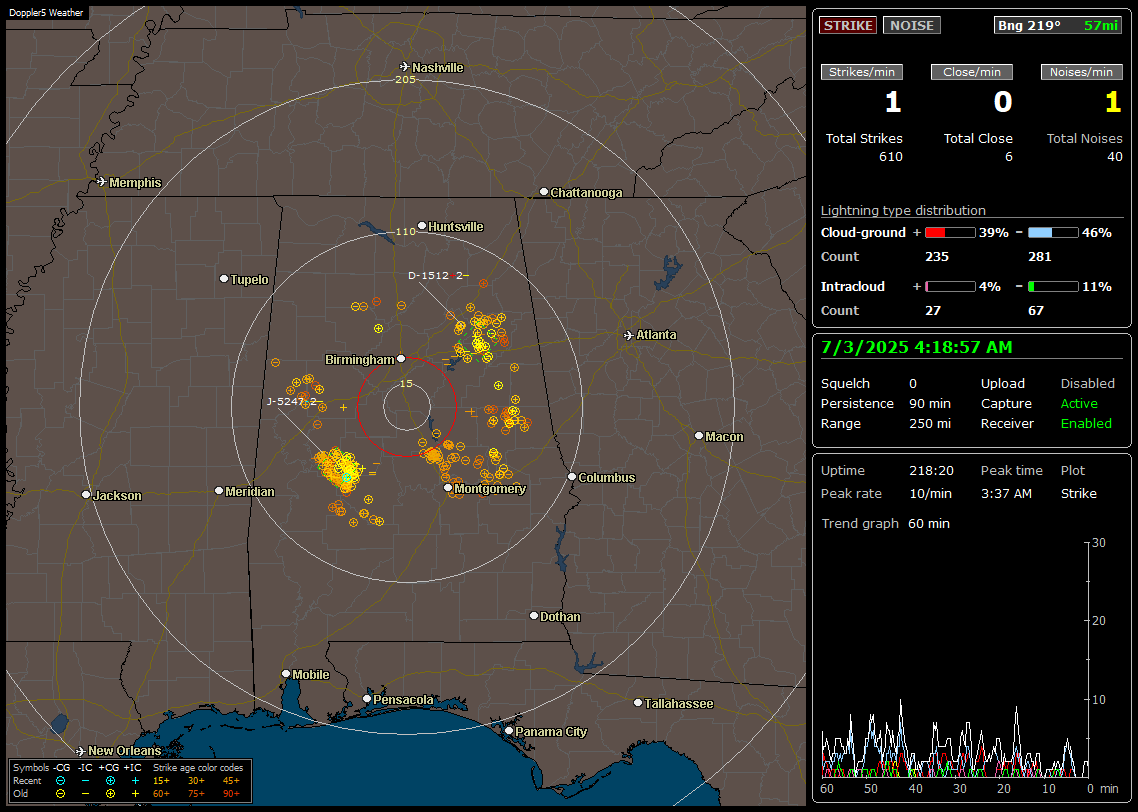This screenshot has width=1138, height=812.
Task: Click the Old +CG symbol in legend
Action: pyautogui.click(x=110, y=794)
